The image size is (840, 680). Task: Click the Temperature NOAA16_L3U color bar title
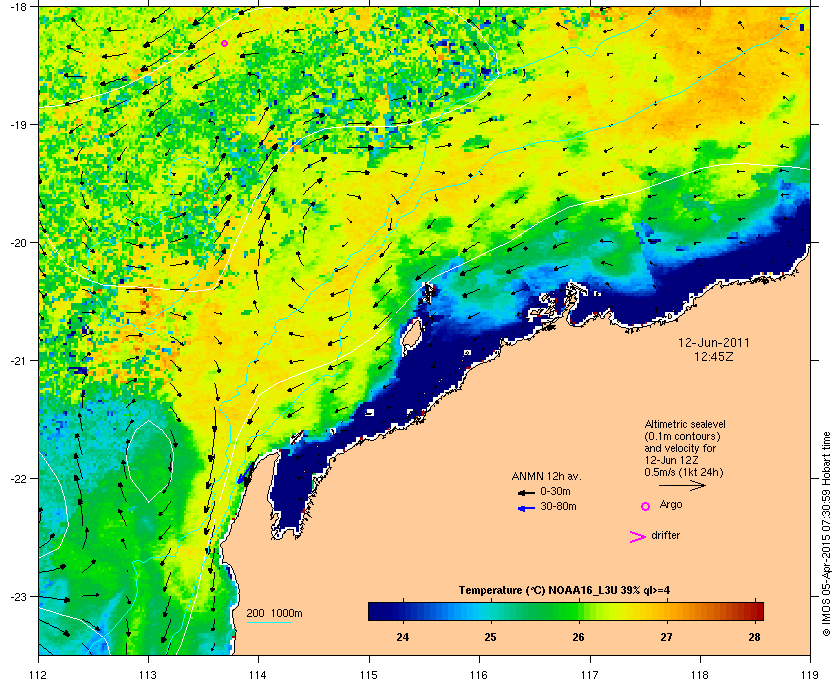coord(564,590)
